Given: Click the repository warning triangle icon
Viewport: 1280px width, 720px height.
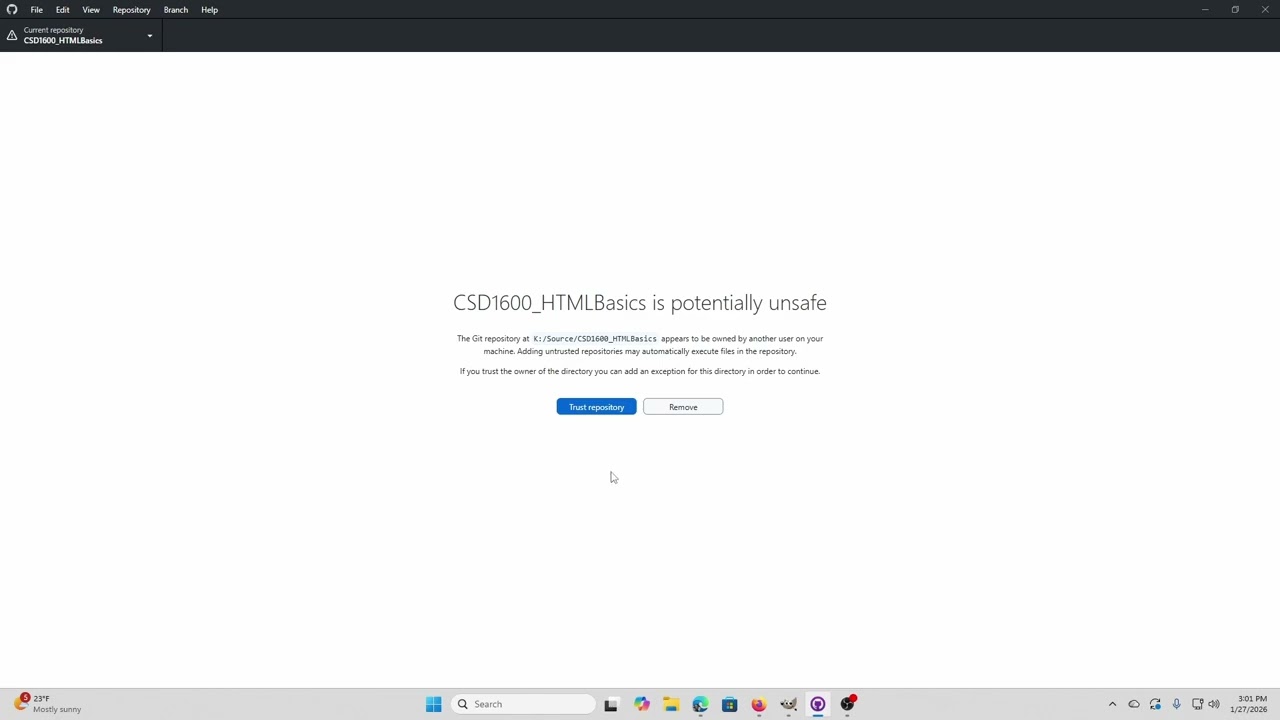Looking at the screenshot, I should 12,35.
